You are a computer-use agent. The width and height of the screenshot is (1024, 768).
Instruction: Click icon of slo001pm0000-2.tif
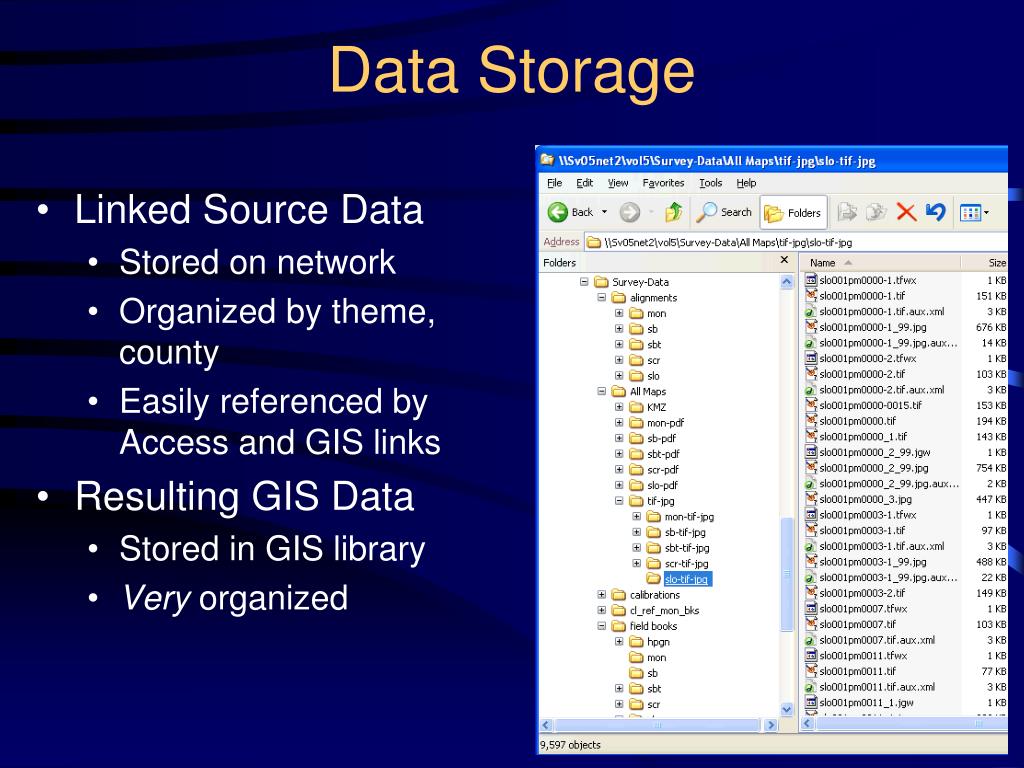[810, 374]
